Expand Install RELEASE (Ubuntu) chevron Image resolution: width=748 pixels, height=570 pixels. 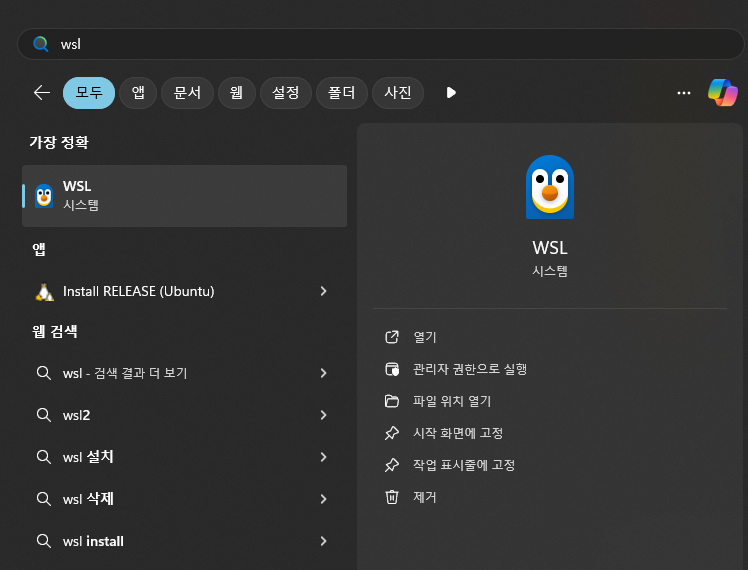point(323,291)
